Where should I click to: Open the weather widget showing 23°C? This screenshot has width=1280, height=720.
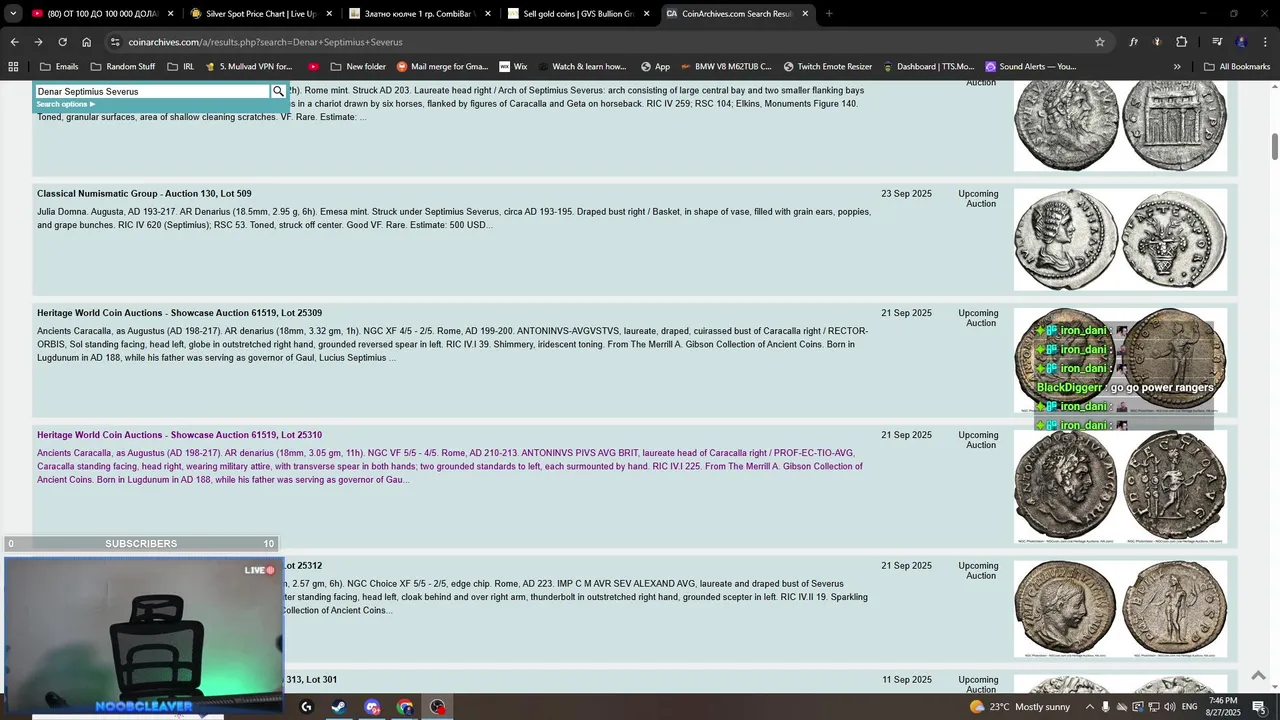1020,707
